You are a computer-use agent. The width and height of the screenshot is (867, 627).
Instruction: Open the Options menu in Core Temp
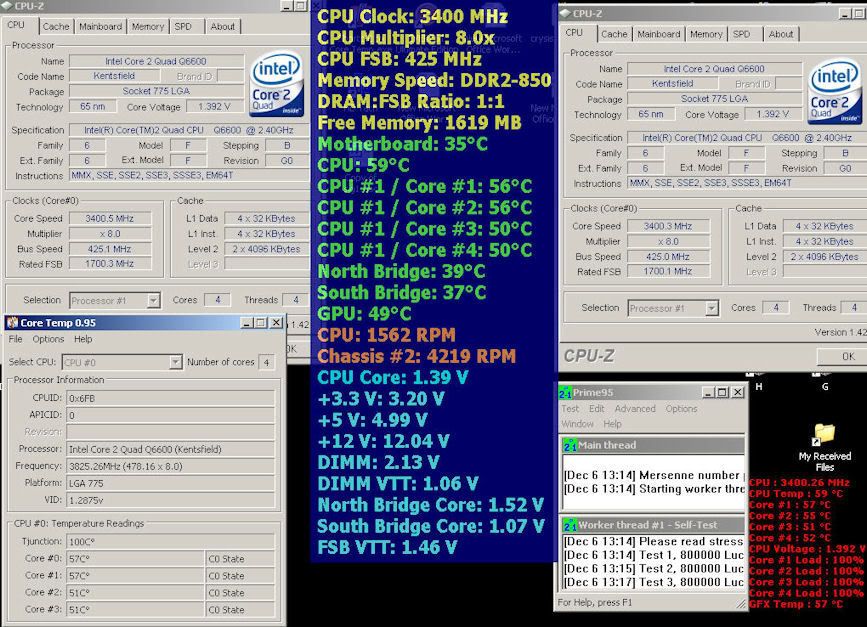pos(48,339)
